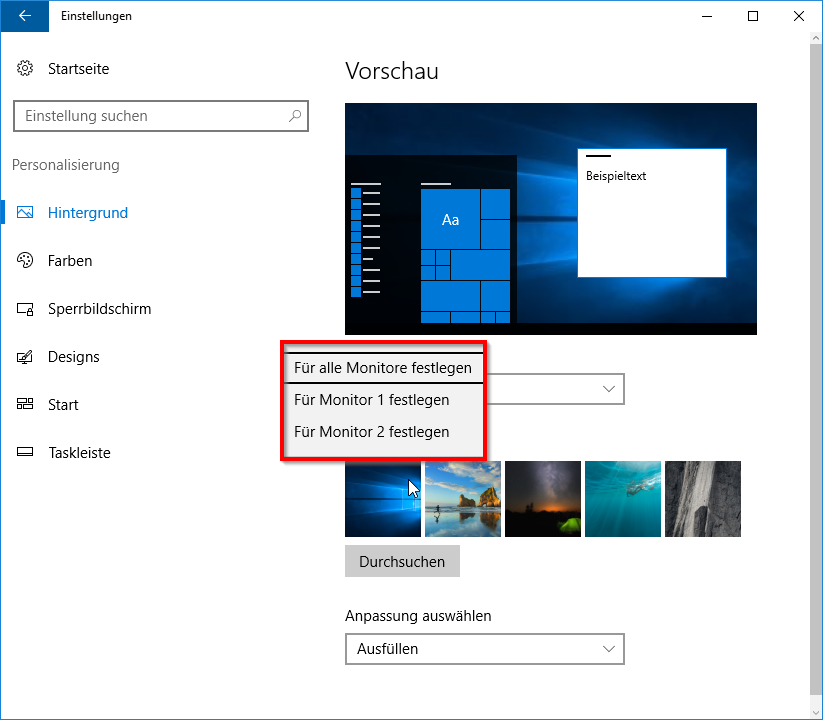Screen dimensions: 823x720
Task: Click the Einstellung suchen input field
Action: (150, 116)
